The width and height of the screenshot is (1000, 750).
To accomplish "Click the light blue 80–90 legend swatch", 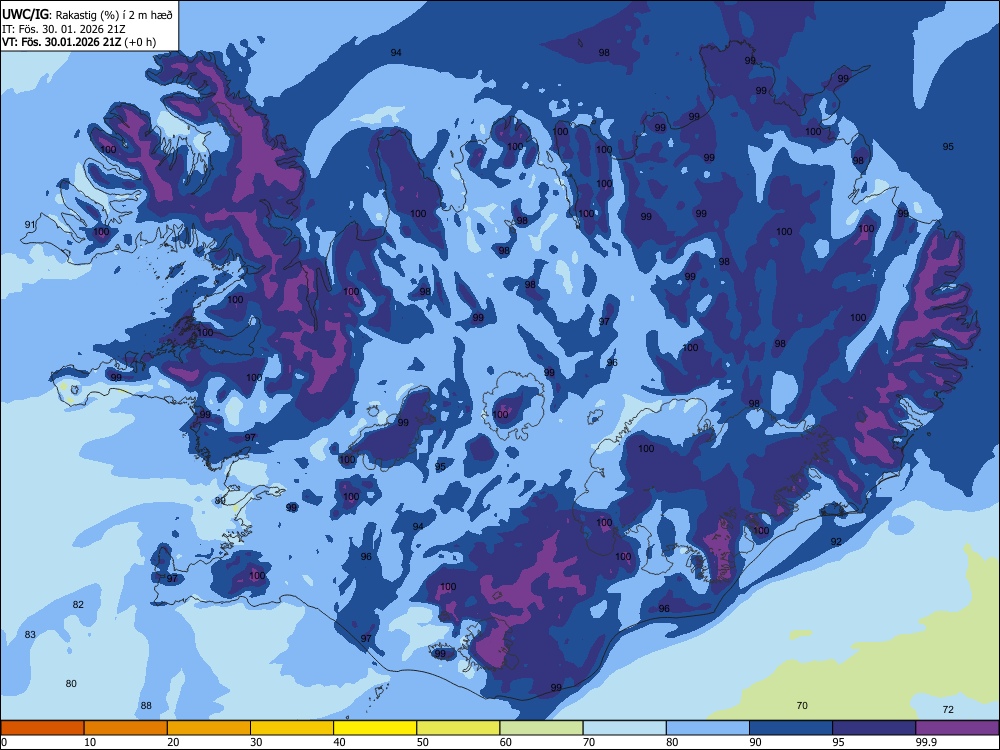I will 708,728.
